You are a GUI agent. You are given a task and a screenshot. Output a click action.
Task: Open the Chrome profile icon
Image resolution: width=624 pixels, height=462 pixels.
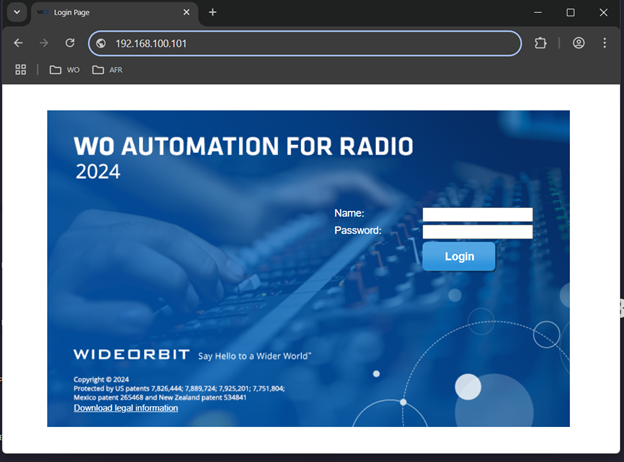[x=579, y=43]
